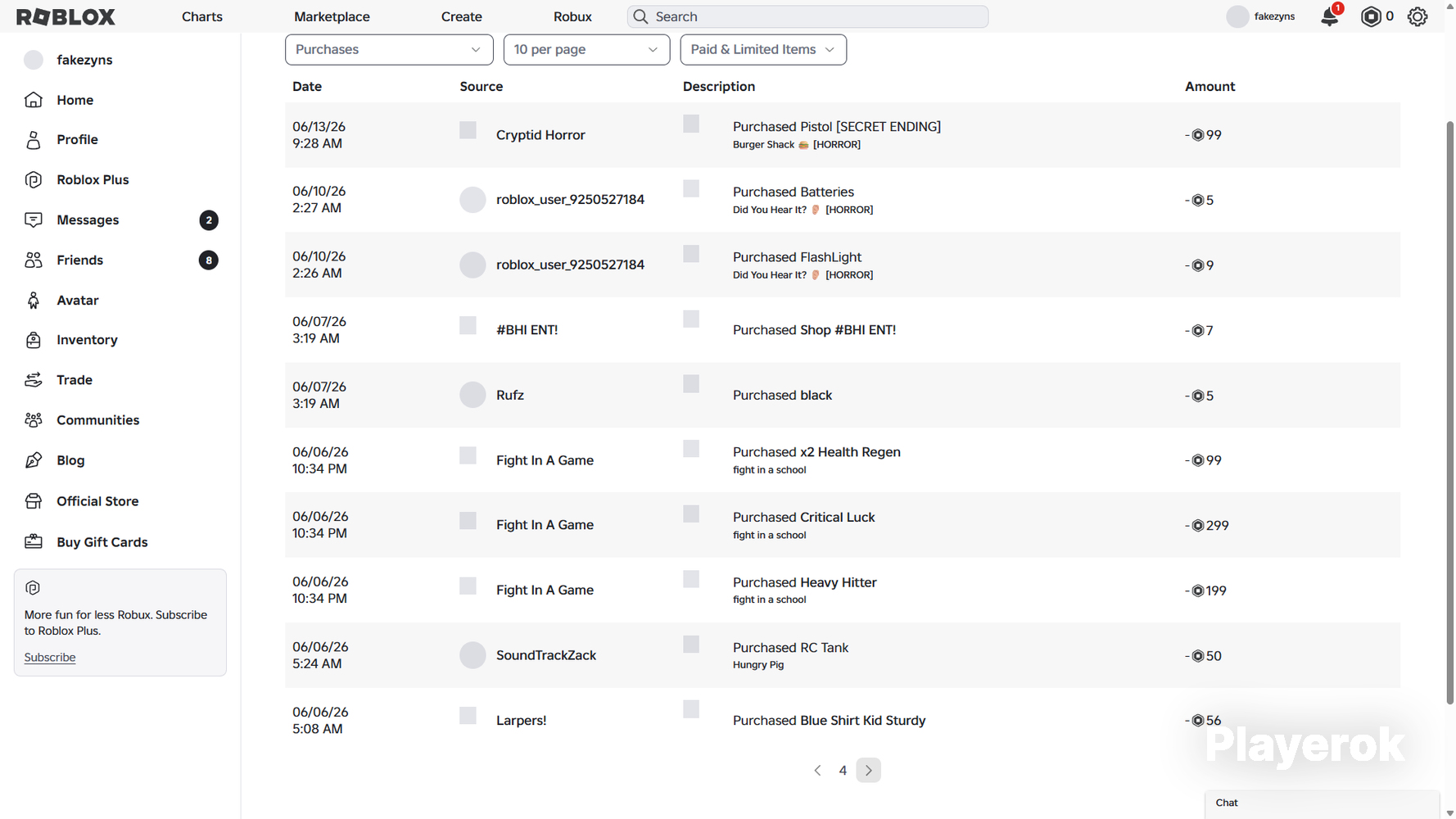This screenshot has height=819, width=1456.
Task: Click the Profile person icon
Action: [34, 140]
